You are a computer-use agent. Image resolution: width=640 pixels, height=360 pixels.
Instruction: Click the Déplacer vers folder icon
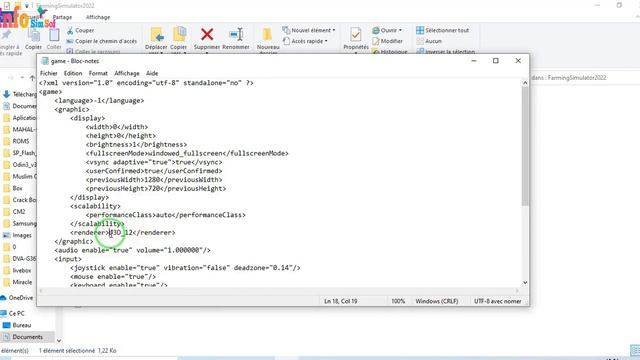(x=157, y=35)
